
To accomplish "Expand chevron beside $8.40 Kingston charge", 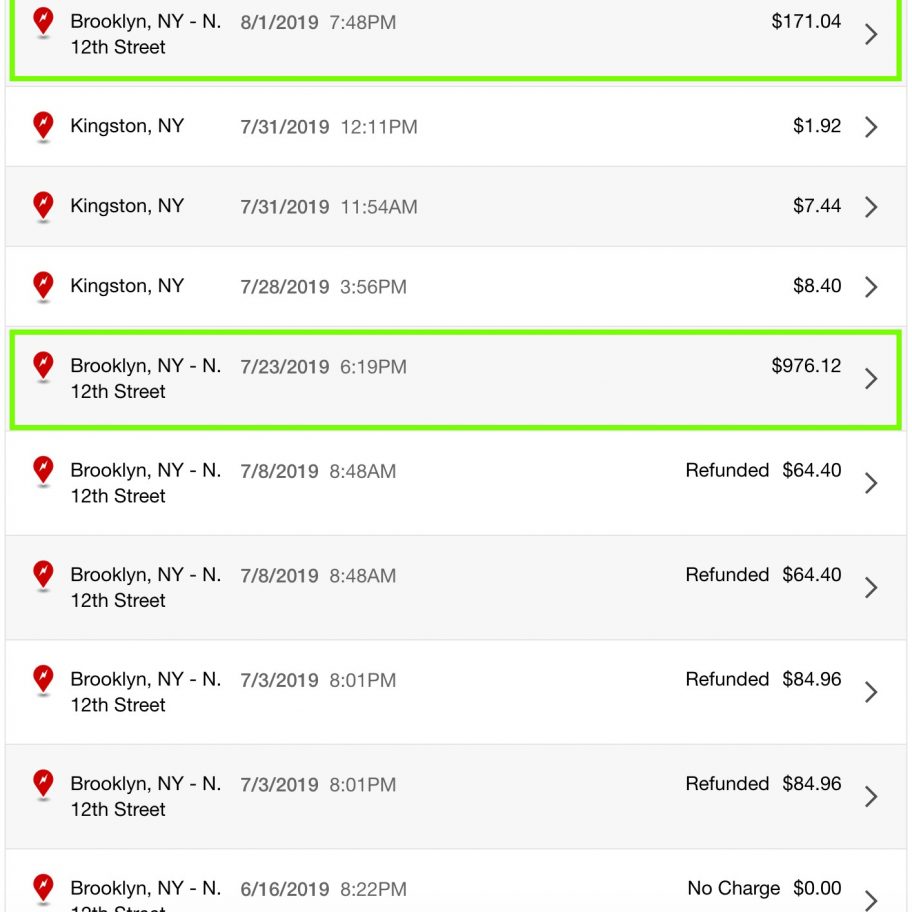I will tap(871, 287).
